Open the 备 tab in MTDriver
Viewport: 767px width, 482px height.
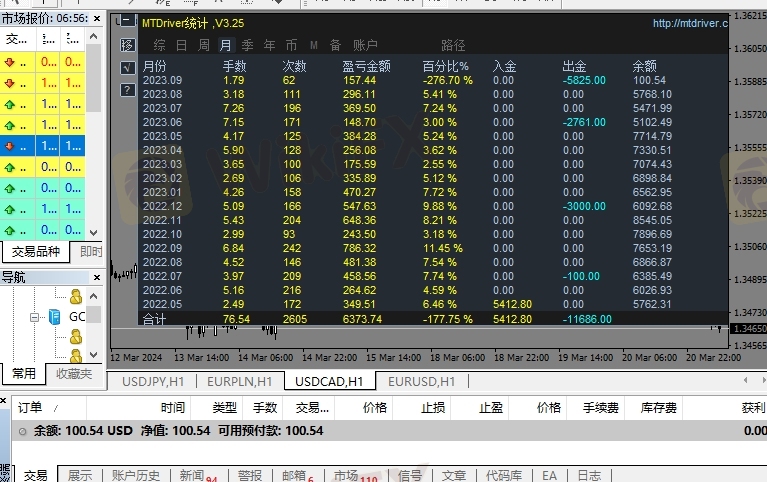point(336,46)
